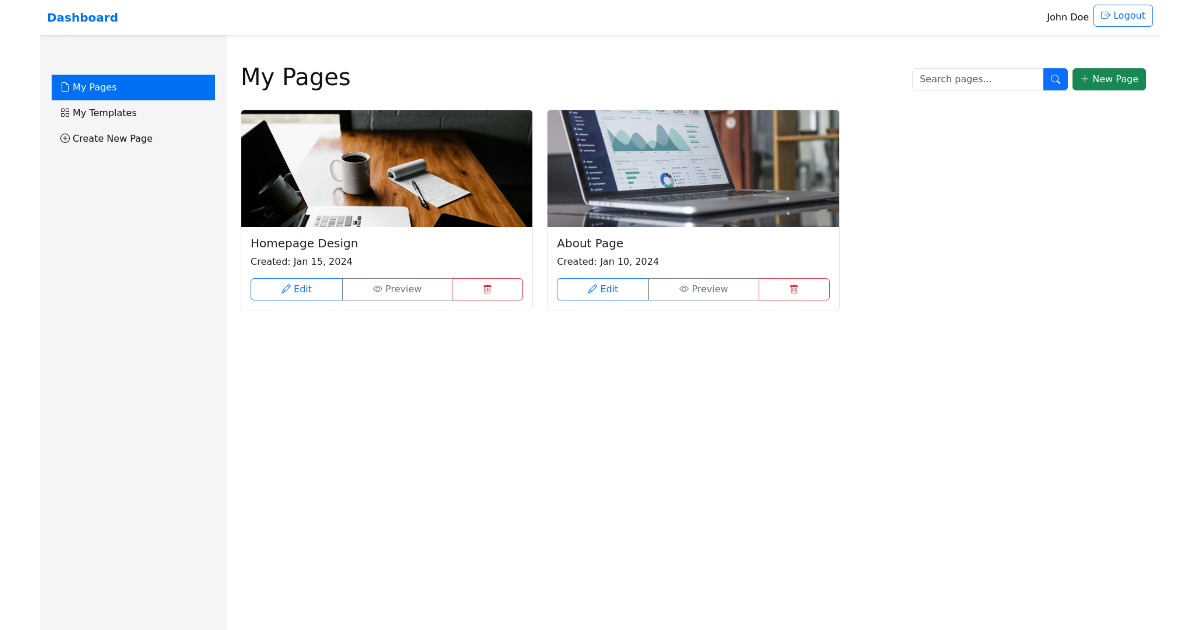Click the plus icon beside Create New Page
Image resolution: width=1200 pixels, height=630 pixels.
(x=63, y=138)
